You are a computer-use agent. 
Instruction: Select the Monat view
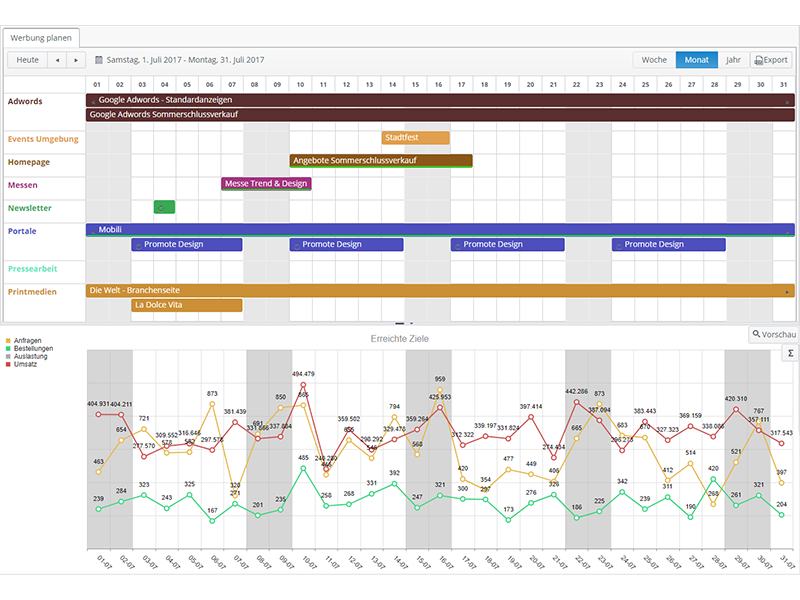(696, 60)
